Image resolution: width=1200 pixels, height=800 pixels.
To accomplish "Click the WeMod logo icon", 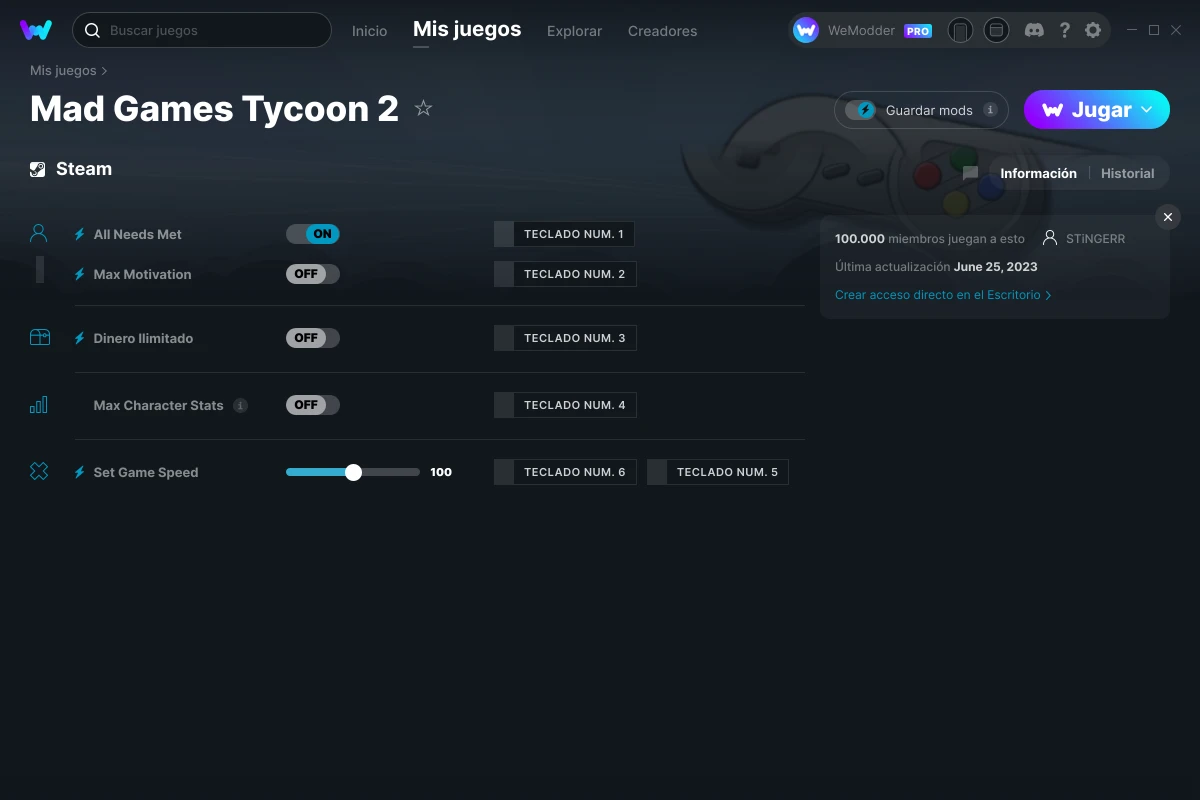I will click(x=36, y=30).
